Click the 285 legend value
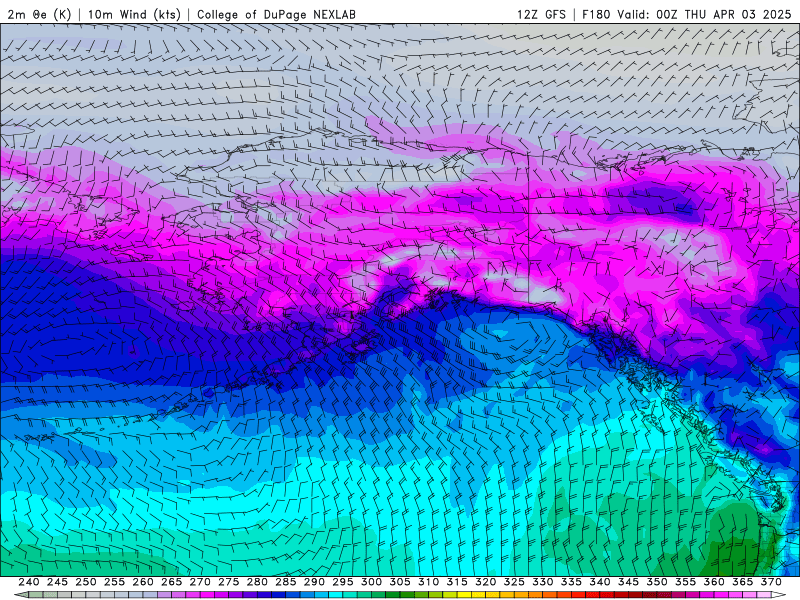This screenshot has width=800, height=600. (286, 582)
